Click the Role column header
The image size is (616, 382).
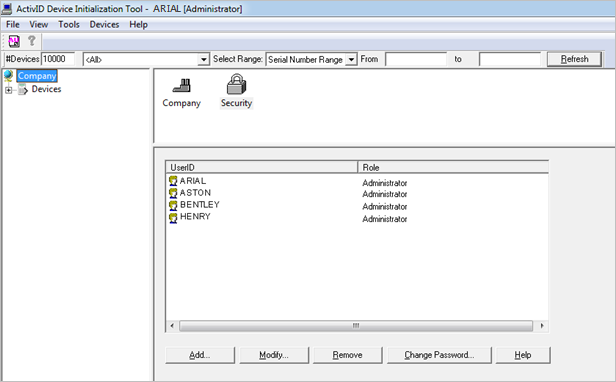(453, 167)
